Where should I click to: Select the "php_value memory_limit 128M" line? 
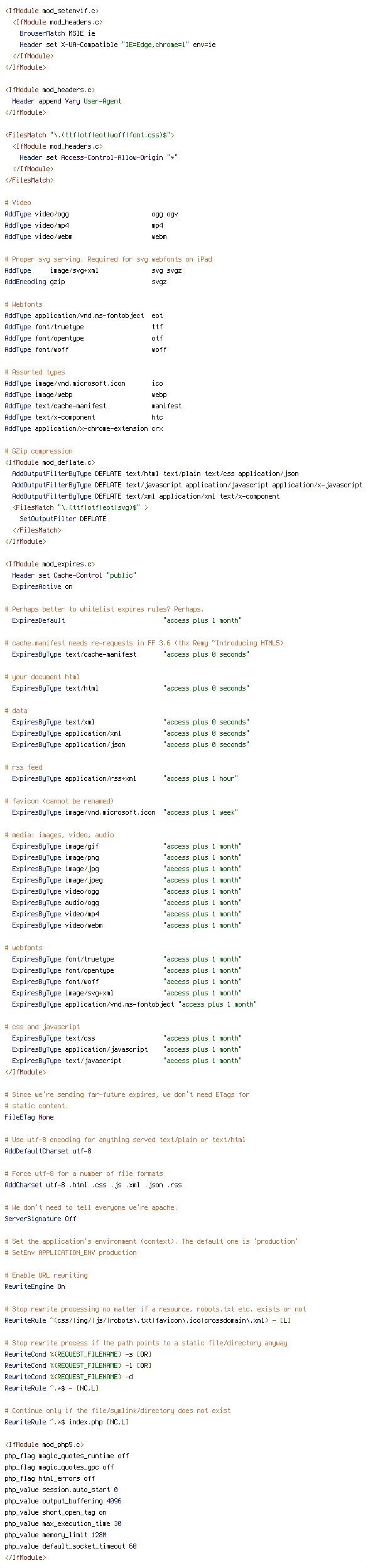pyautogui.click(x=55, y=1535)
